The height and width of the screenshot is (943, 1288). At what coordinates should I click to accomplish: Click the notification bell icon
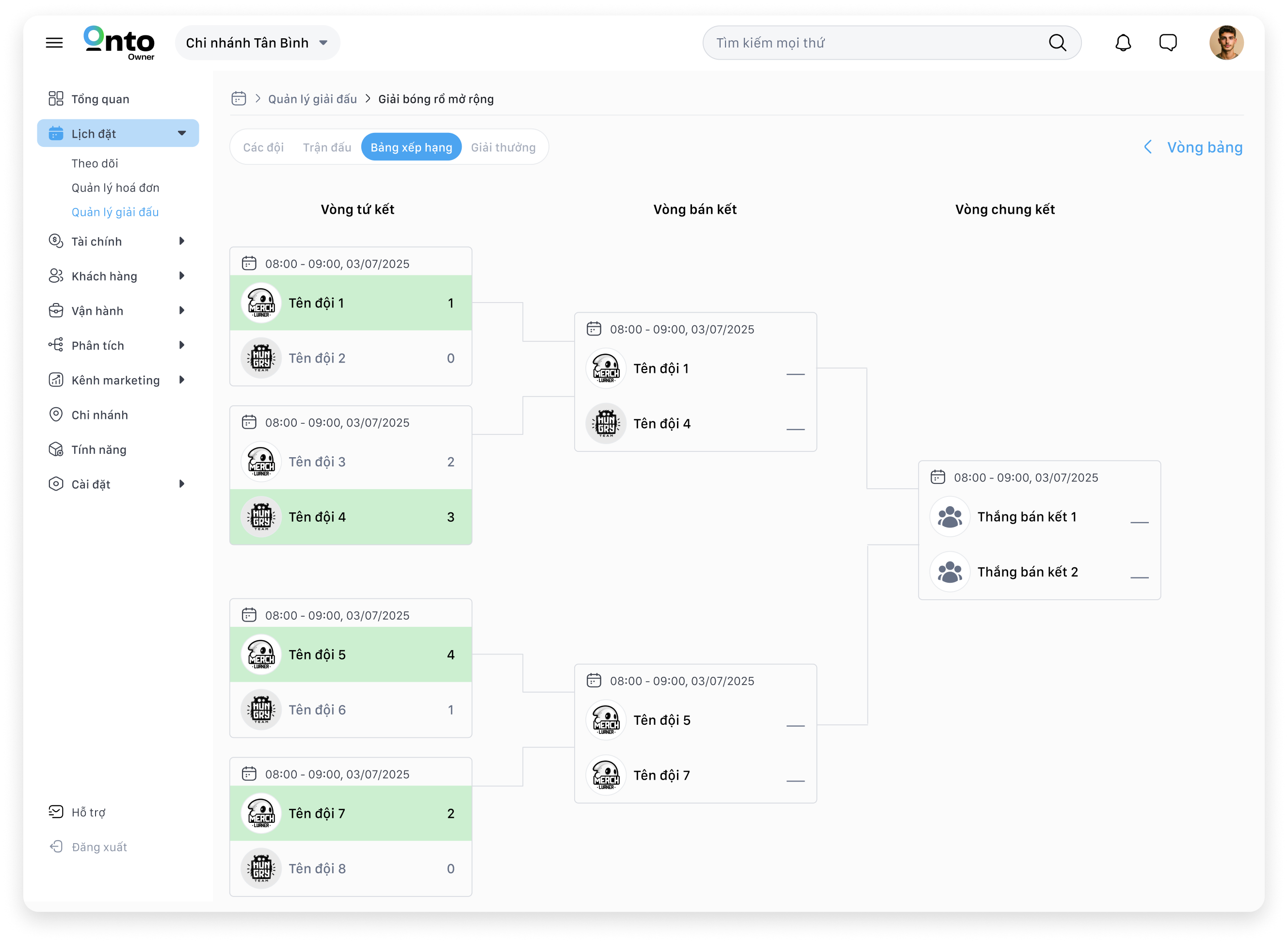pyautogui.click(x=1123, y=43)
